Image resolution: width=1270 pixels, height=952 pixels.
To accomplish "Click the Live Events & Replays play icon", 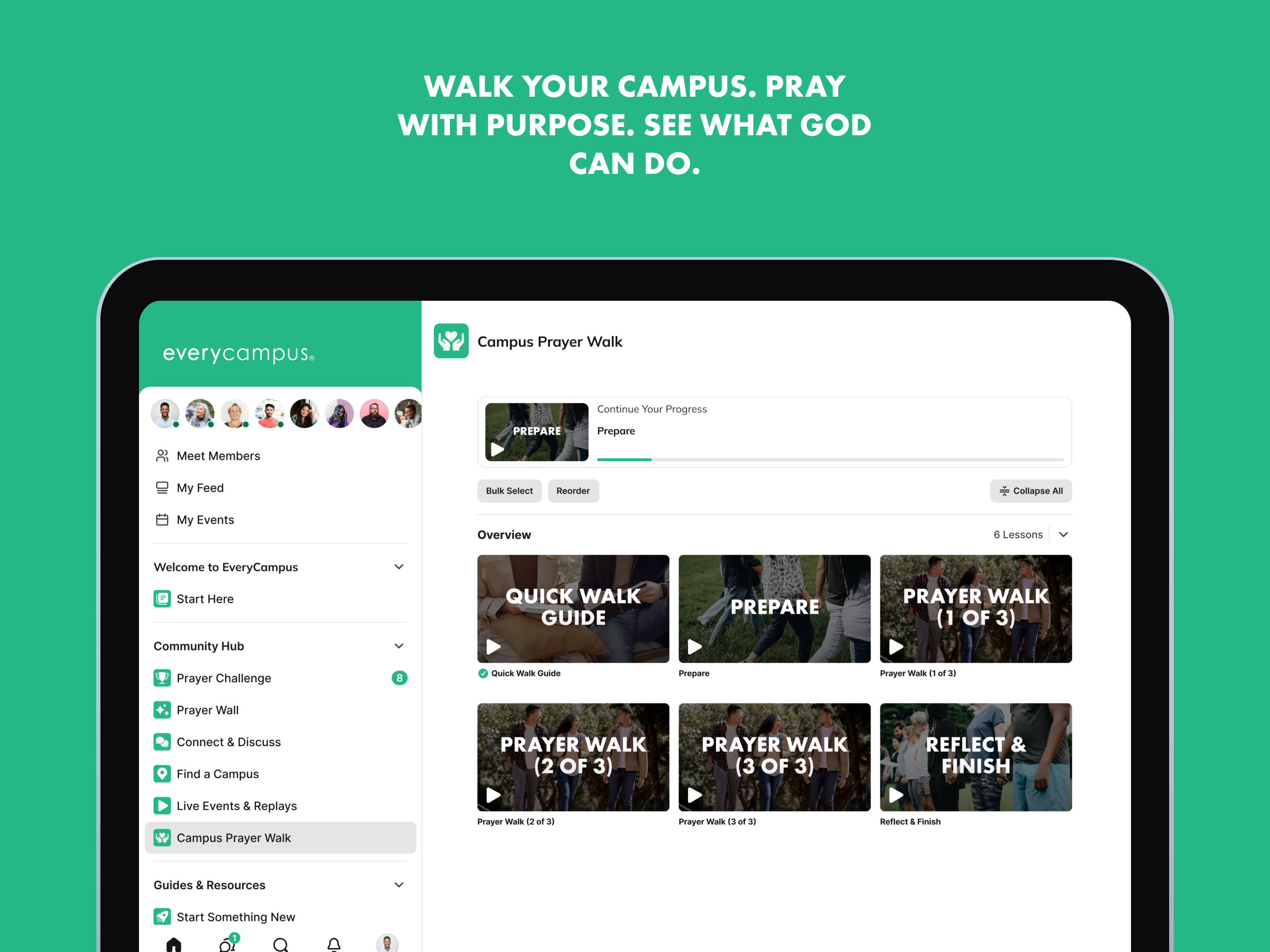I will pyautogui.click(x=162, y=806).
